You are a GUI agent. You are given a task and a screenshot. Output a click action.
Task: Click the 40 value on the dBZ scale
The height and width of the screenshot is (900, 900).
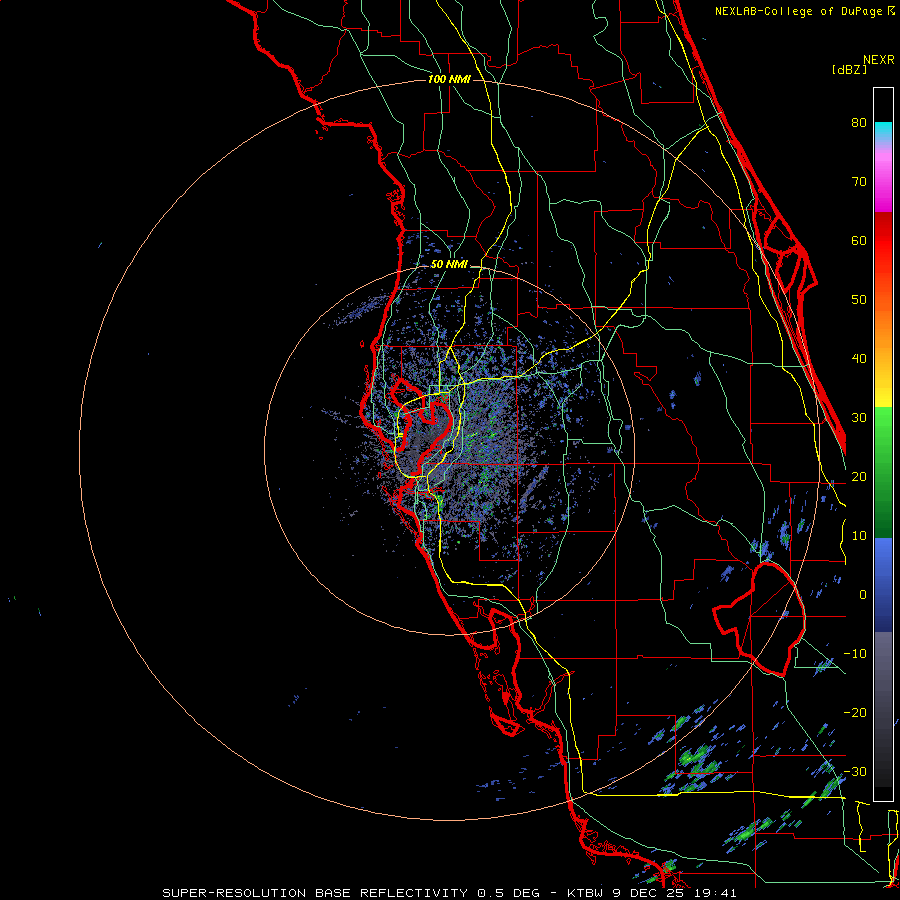(x=859, y=359)
